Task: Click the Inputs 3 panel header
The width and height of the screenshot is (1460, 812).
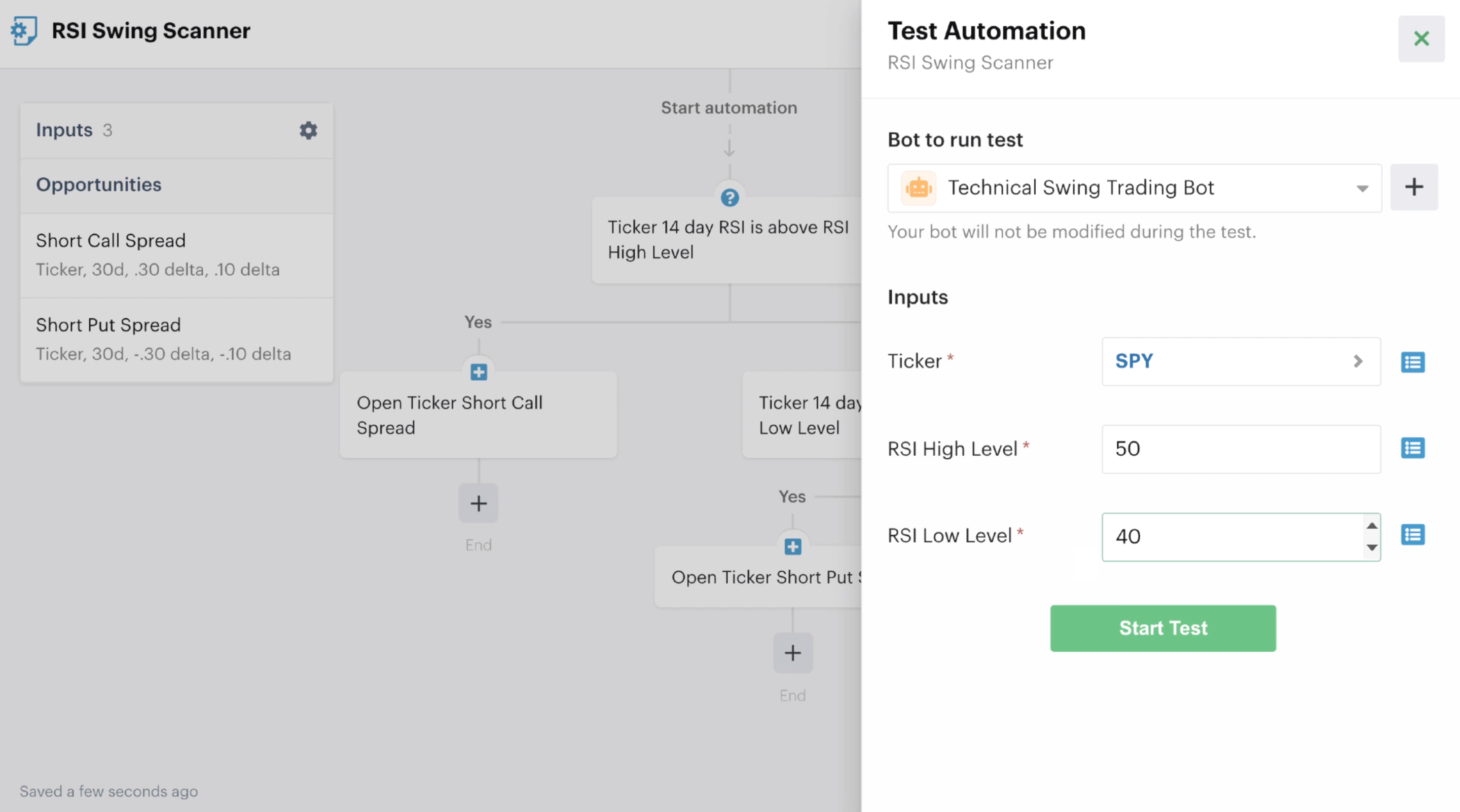Action: pos(176,130)
